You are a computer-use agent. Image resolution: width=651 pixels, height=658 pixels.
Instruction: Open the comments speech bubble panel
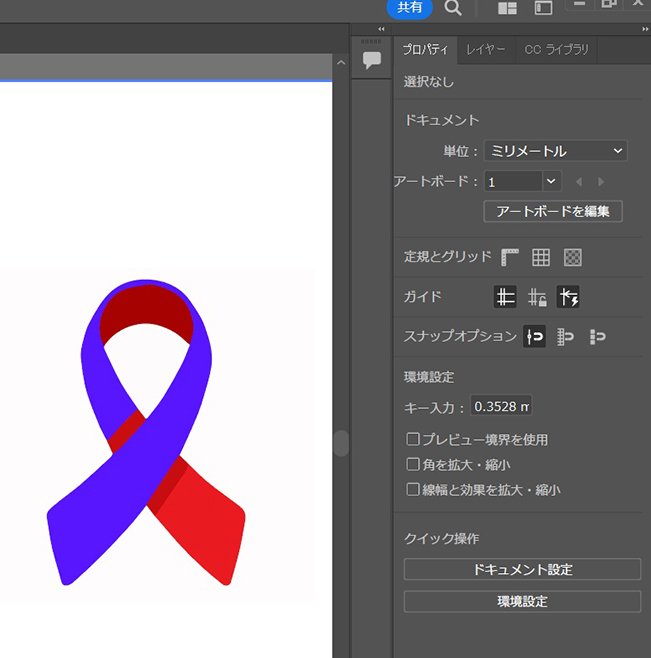click(x=371, y=60)
